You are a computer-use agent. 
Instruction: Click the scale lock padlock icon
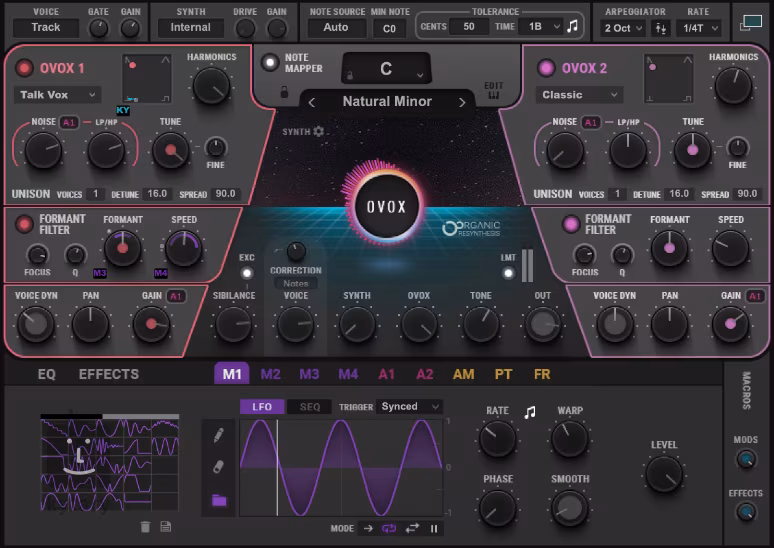click(285, 92)
